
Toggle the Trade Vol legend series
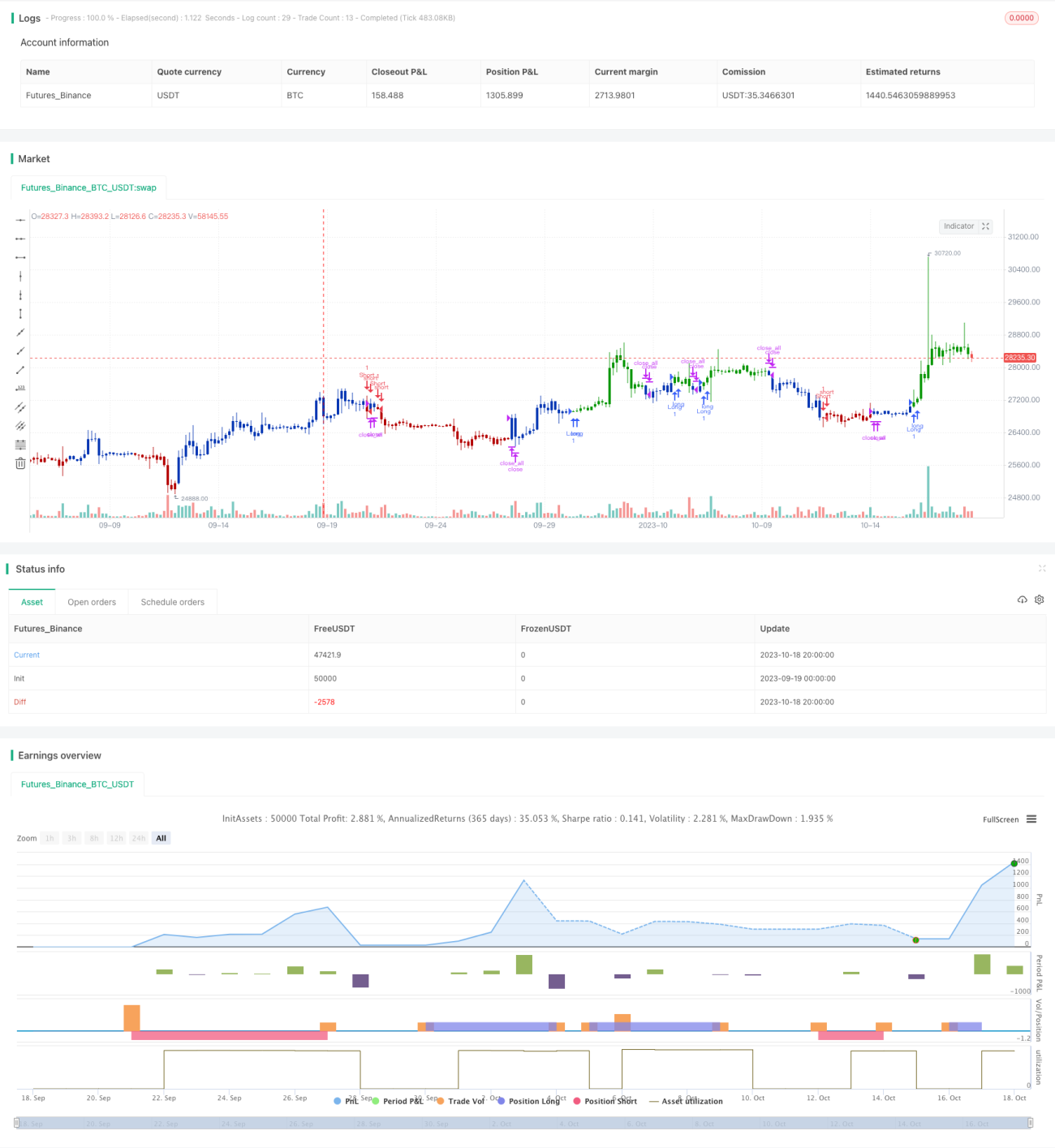(460, 1101)
